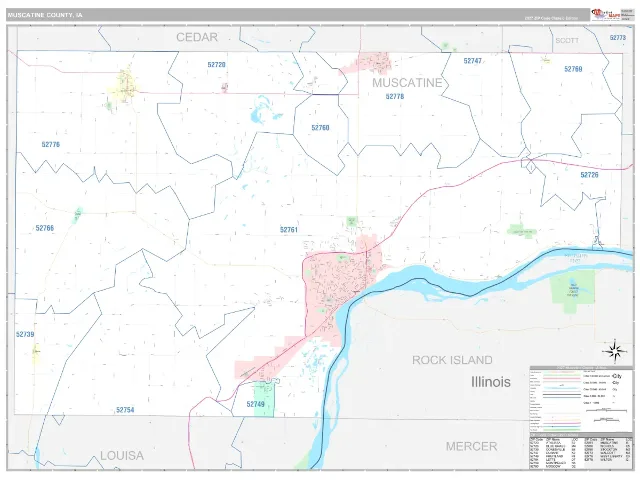Viewport: 640px width, 480px height.
Task: Click the compass rose icon
Action: [x=614, y=351]
